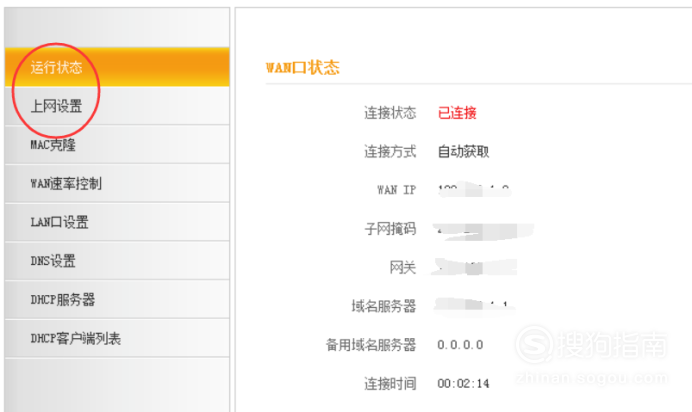Click the 00:02:14 connection time value
Screen dimensions: 692x412
point(462,383)
